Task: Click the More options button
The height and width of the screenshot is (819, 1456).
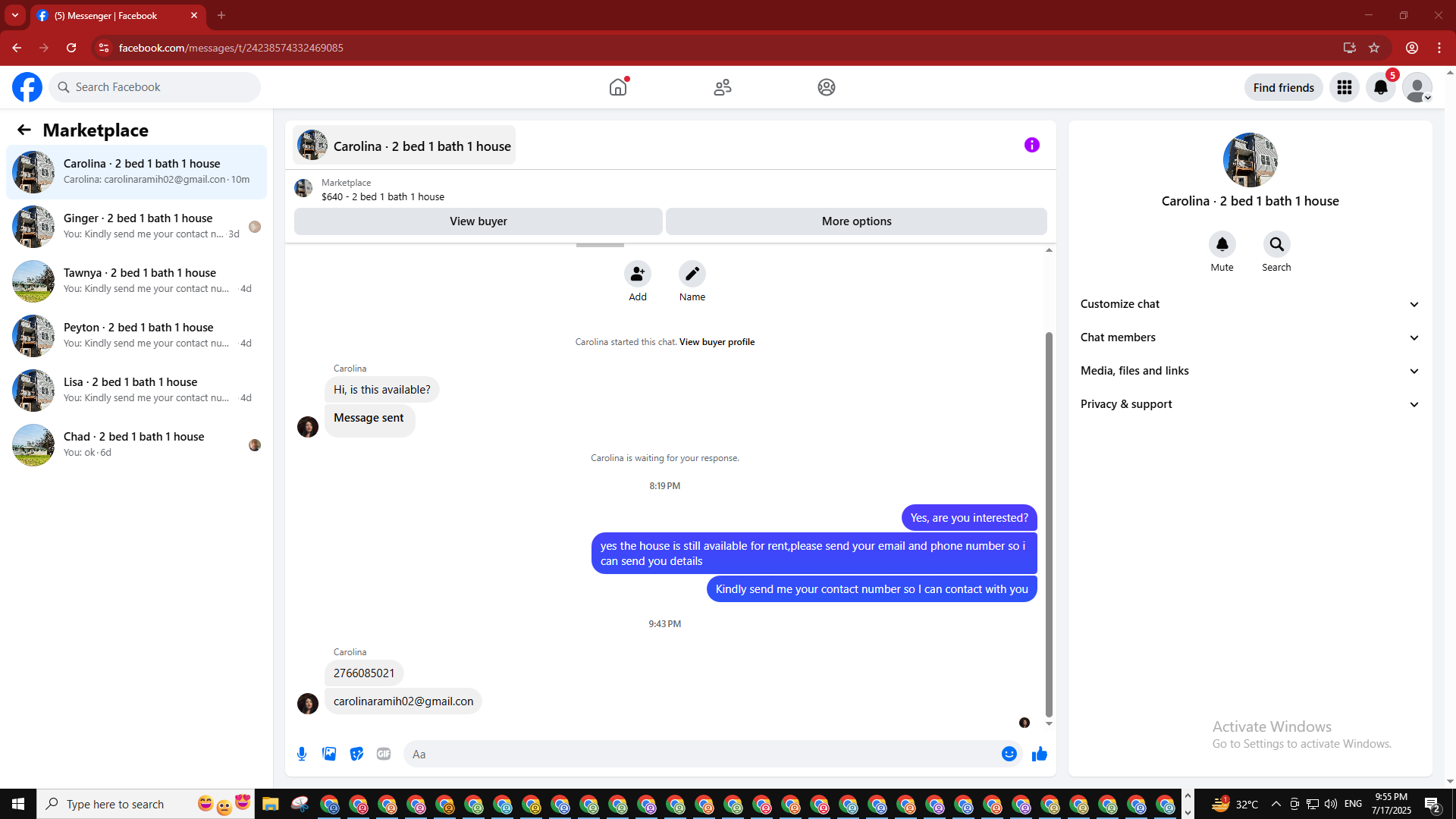Action: [x=857, y=221]
